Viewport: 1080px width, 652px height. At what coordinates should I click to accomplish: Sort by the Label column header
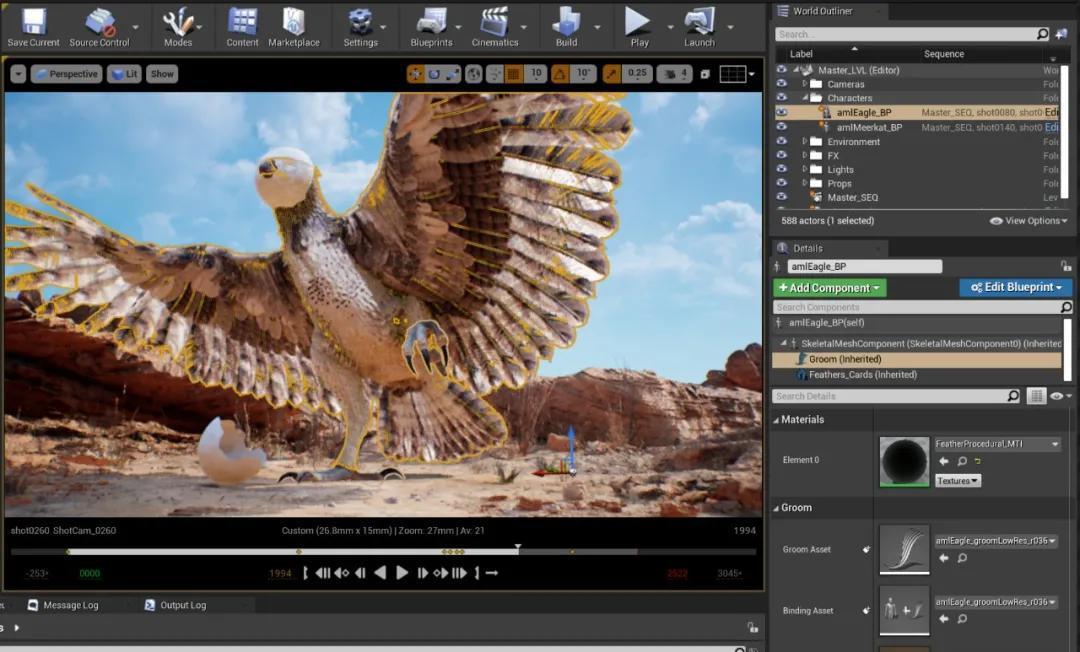[x=801, y=54]
